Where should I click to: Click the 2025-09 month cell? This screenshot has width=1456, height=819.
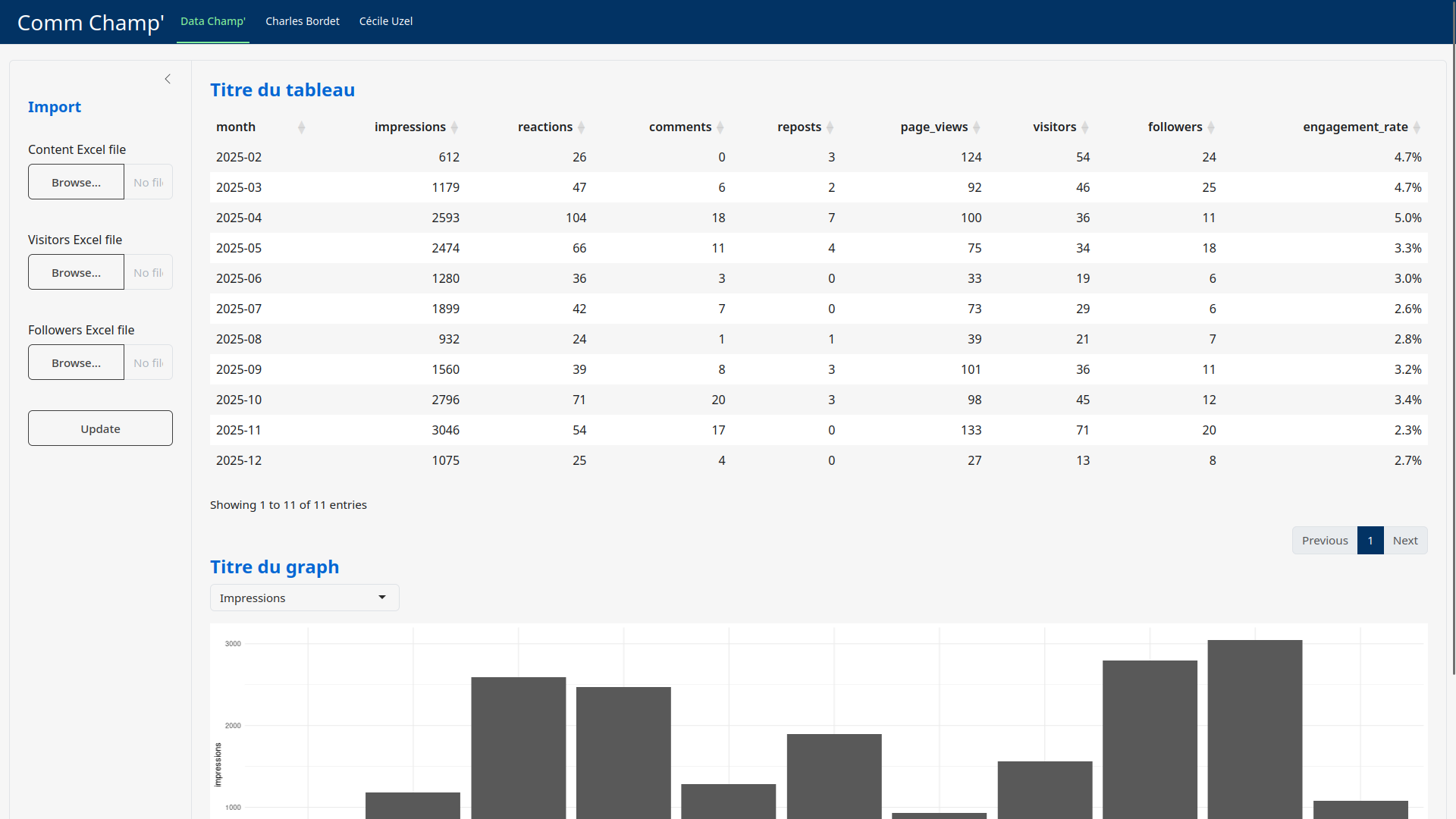pyautogui.click(x=239, y=369)
